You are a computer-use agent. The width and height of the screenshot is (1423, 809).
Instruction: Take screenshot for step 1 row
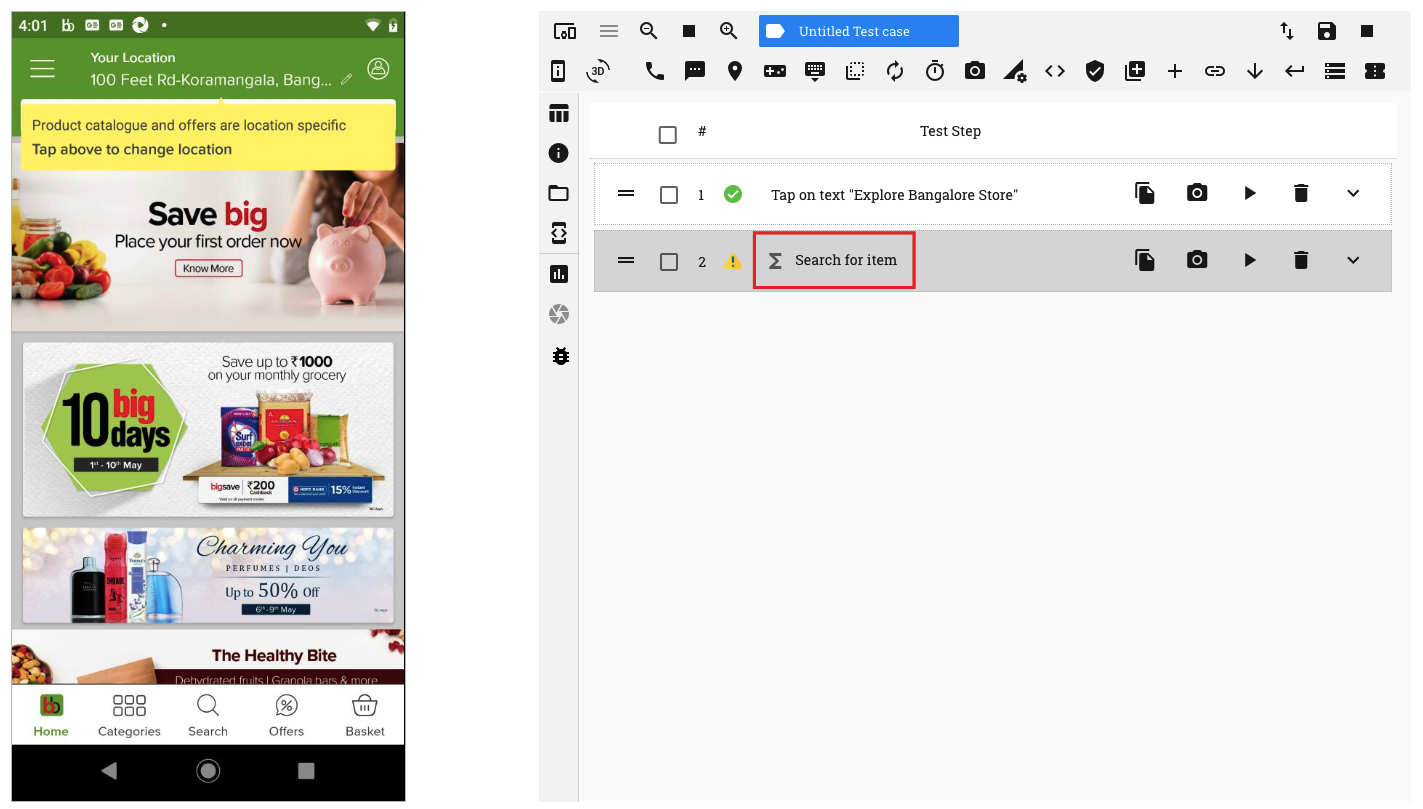coord(1197,193)
